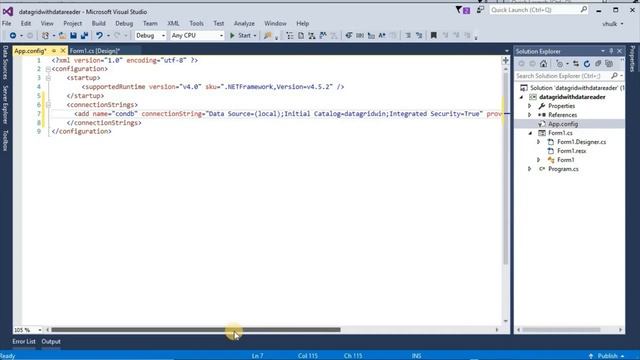640x360 pixels.
Task: Open the Server Explorer side tab
Action: pos(5,104)
